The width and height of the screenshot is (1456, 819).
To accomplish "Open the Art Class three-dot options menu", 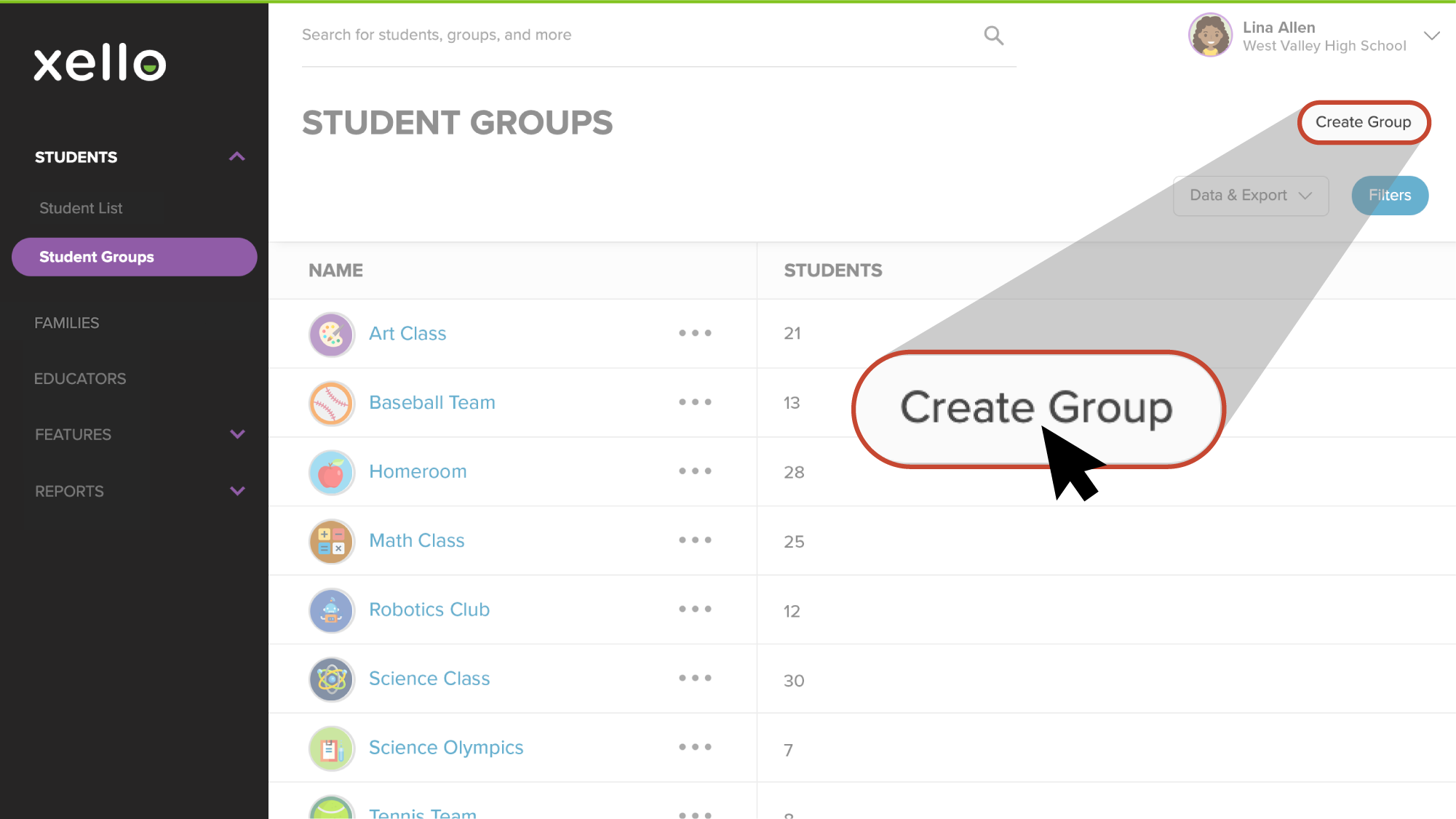I will [695, 333].
